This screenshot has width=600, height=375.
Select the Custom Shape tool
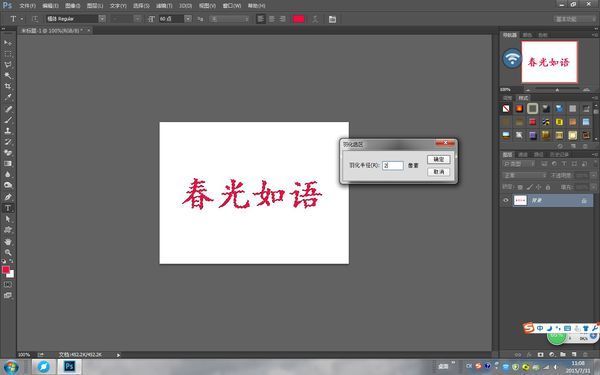(x=8, y=230)
